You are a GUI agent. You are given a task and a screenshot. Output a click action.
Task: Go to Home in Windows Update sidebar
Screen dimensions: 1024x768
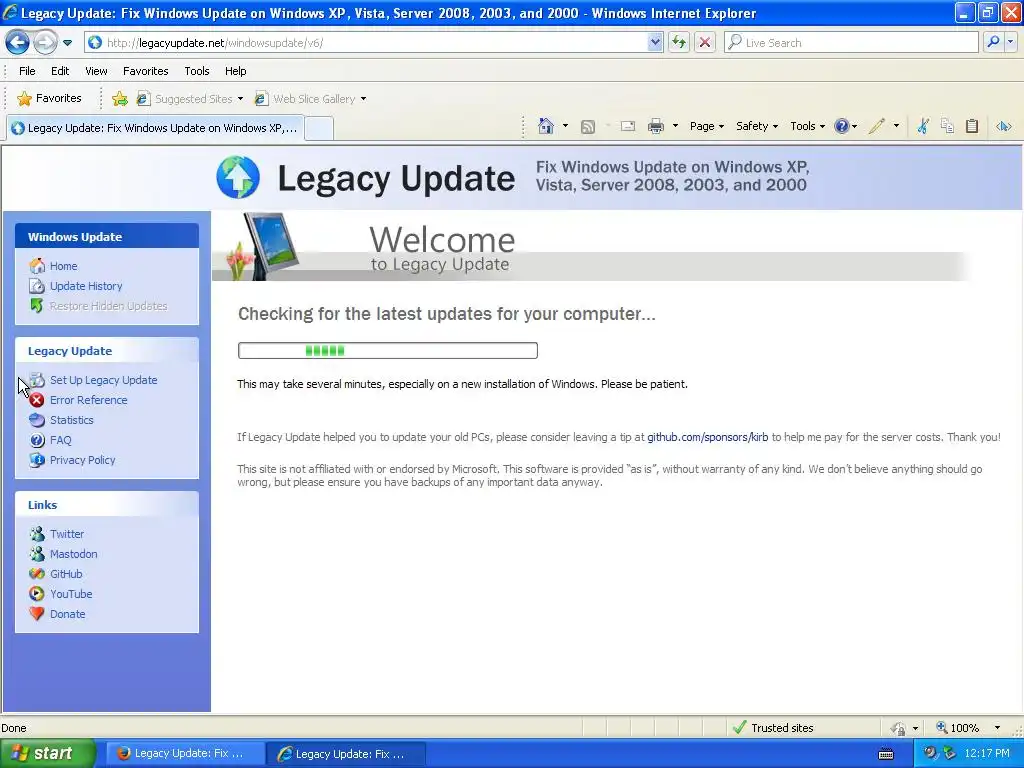63,266
